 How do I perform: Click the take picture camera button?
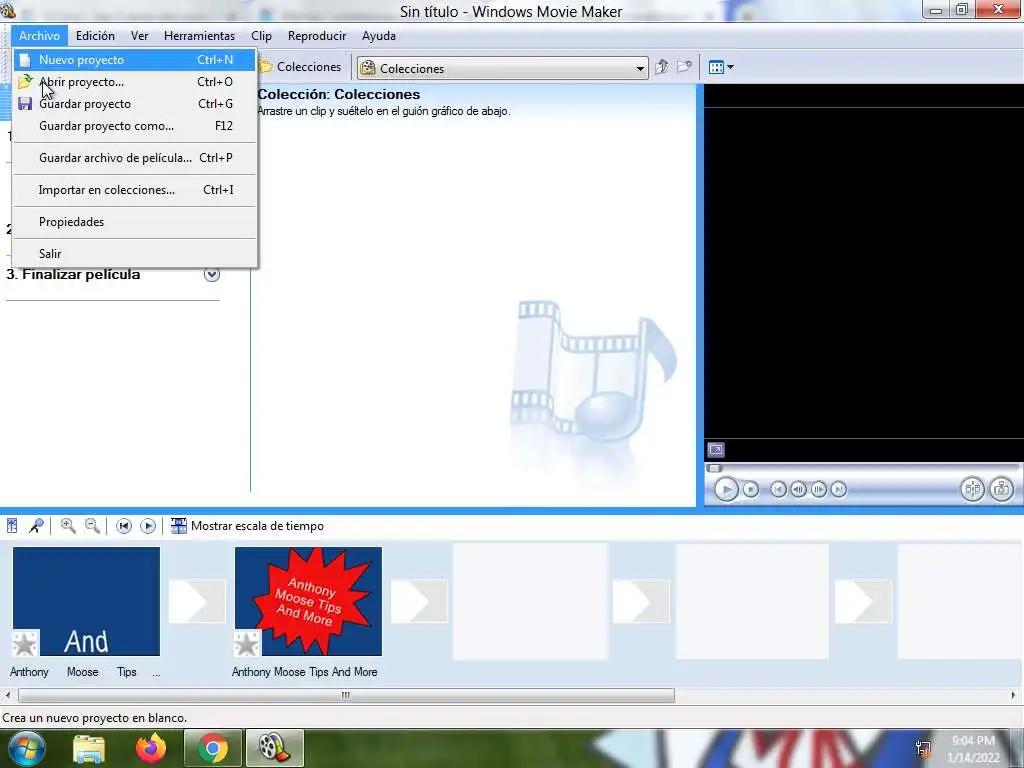[1001, 489]
